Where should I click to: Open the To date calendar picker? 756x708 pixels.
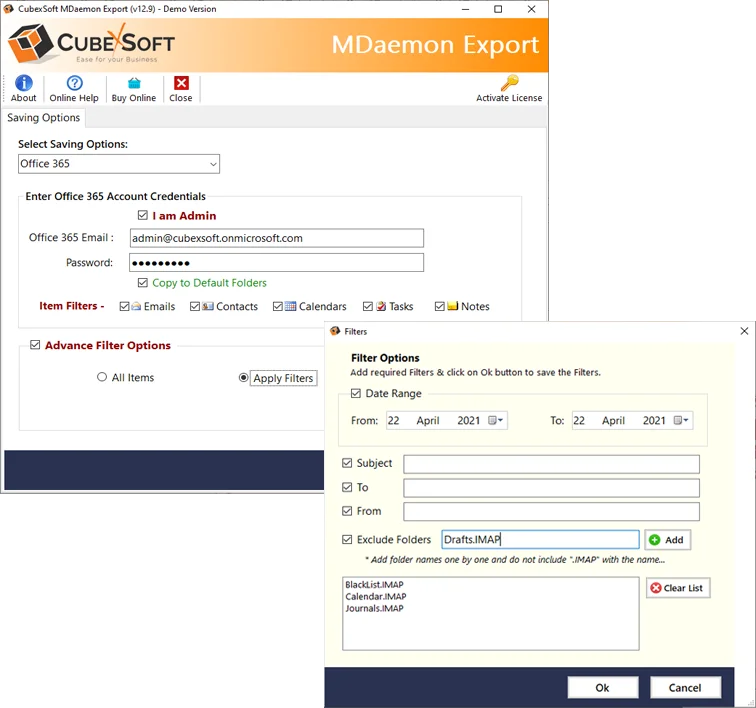(681, 421)
